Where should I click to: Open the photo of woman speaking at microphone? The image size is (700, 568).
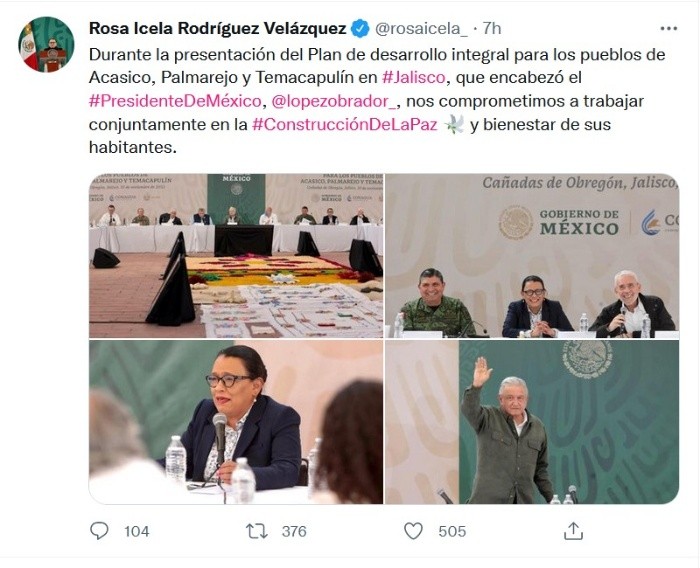coord(236,422)
